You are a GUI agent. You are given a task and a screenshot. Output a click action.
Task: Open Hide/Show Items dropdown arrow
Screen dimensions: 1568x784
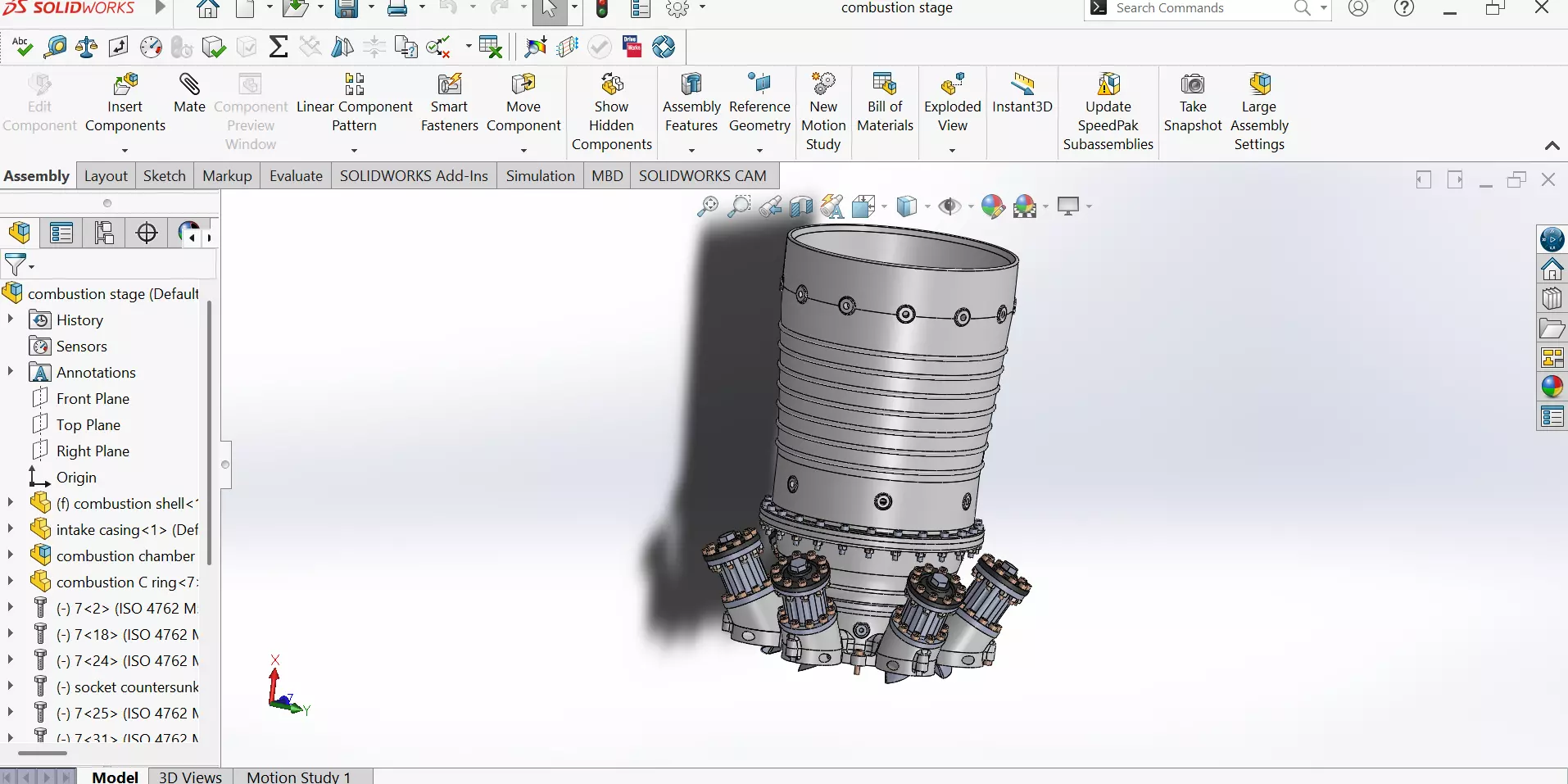point(971,206)
